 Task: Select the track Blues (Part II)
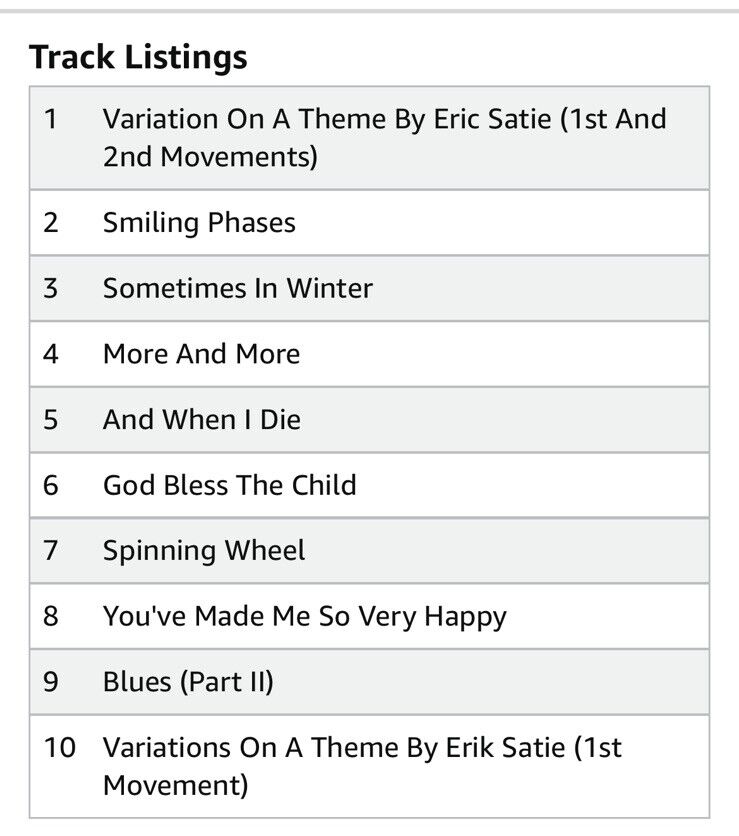pos(188,682)
